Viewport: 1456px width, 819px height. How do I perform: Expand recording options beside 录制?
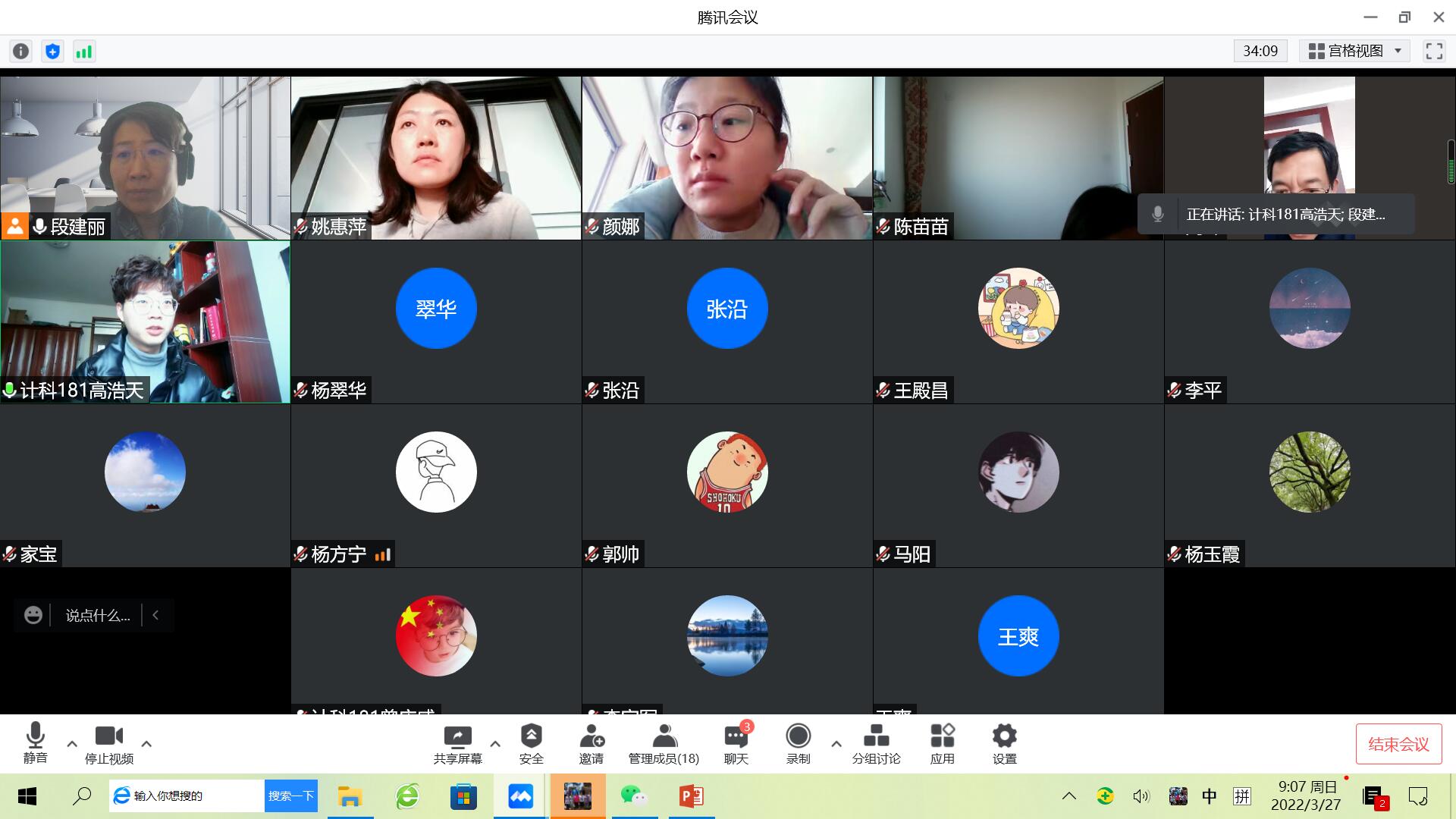tap(836, 744)
